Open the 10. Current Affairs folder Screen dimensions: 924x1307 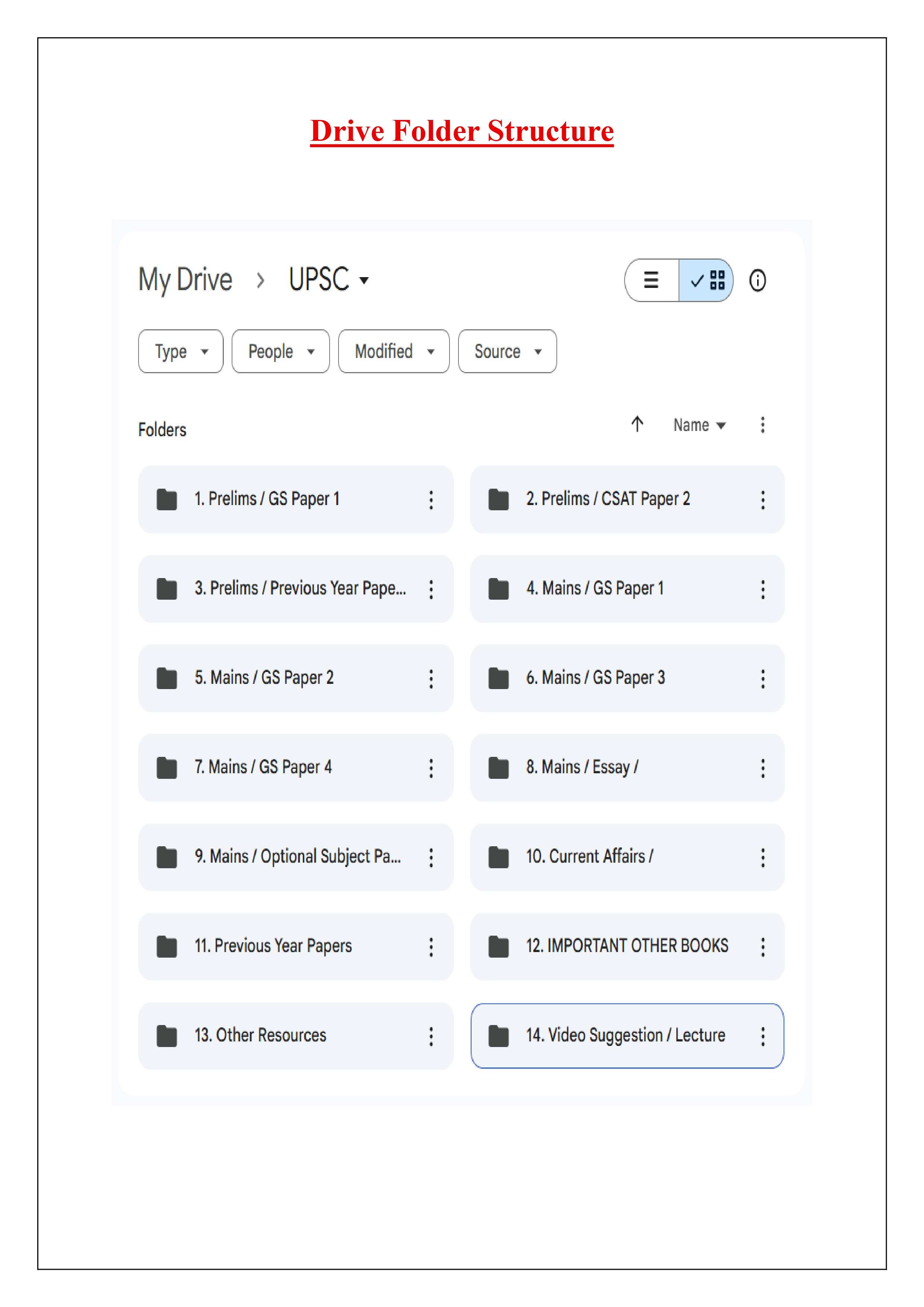[590, 857]
